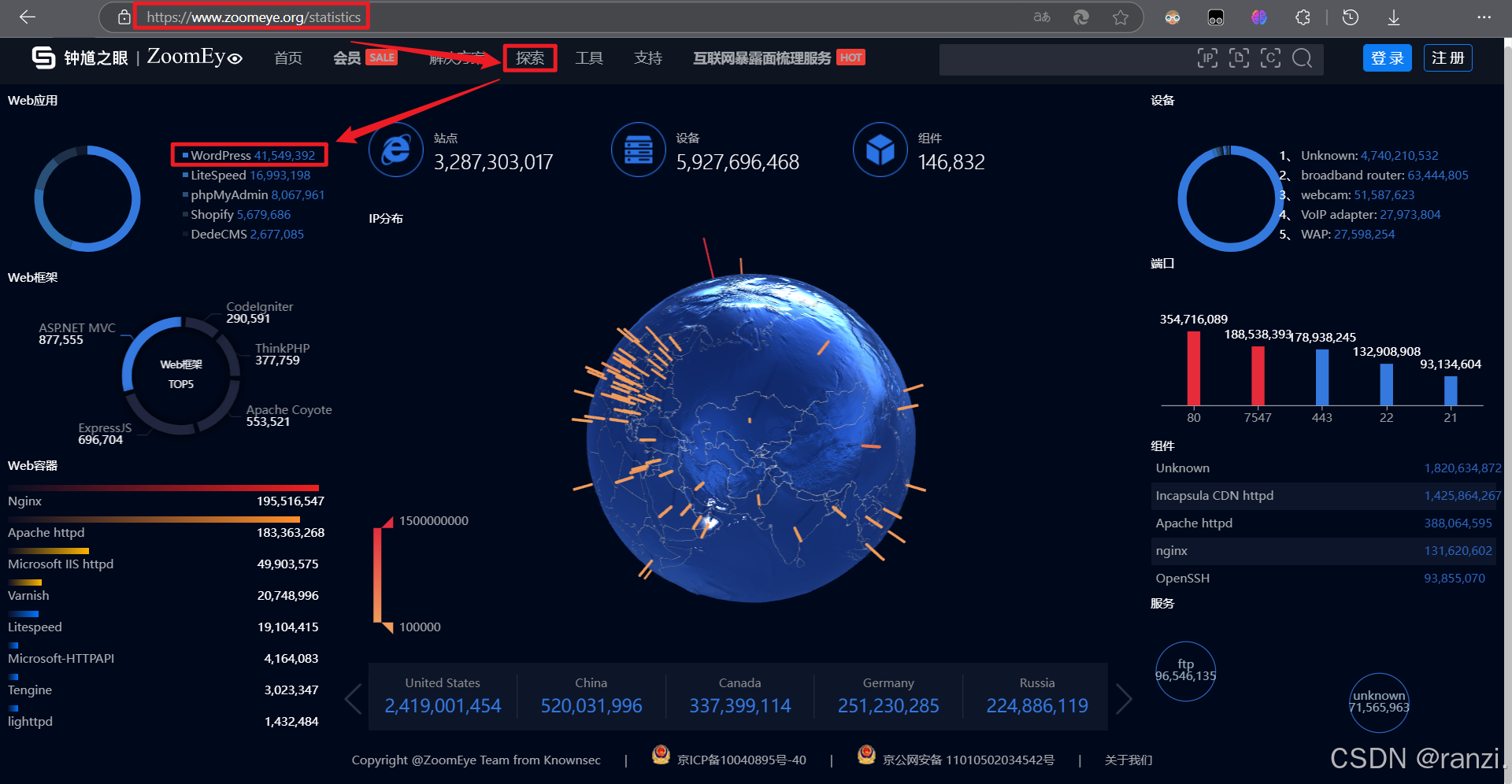Select the United States country card

pyautogui.click(x=443, y=697)
